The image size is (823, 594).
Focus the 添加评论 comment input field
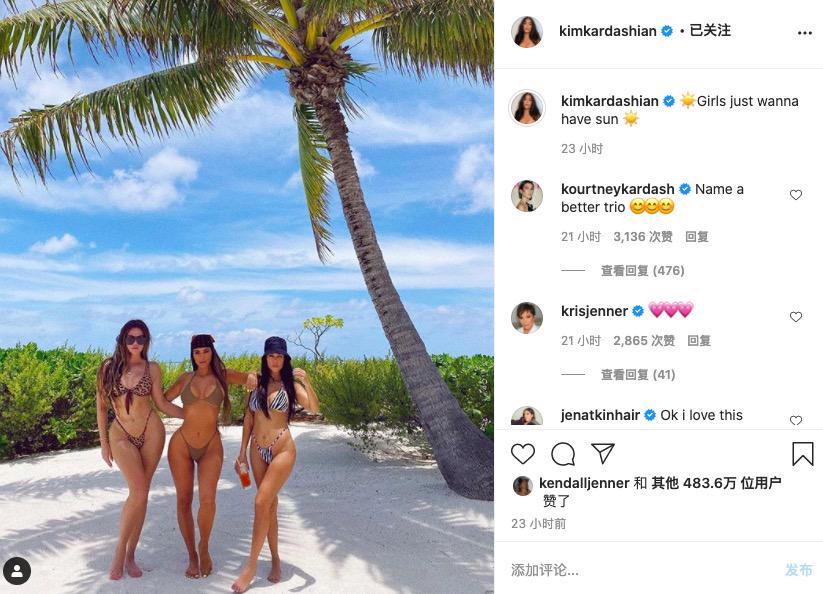(640, 570)
